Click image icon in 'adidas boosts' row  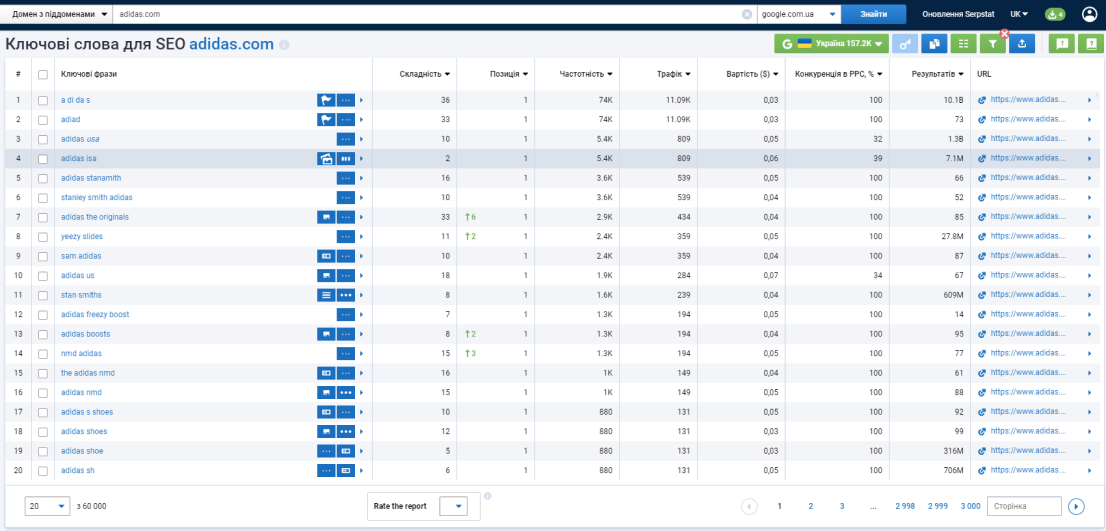click(326, 334)
